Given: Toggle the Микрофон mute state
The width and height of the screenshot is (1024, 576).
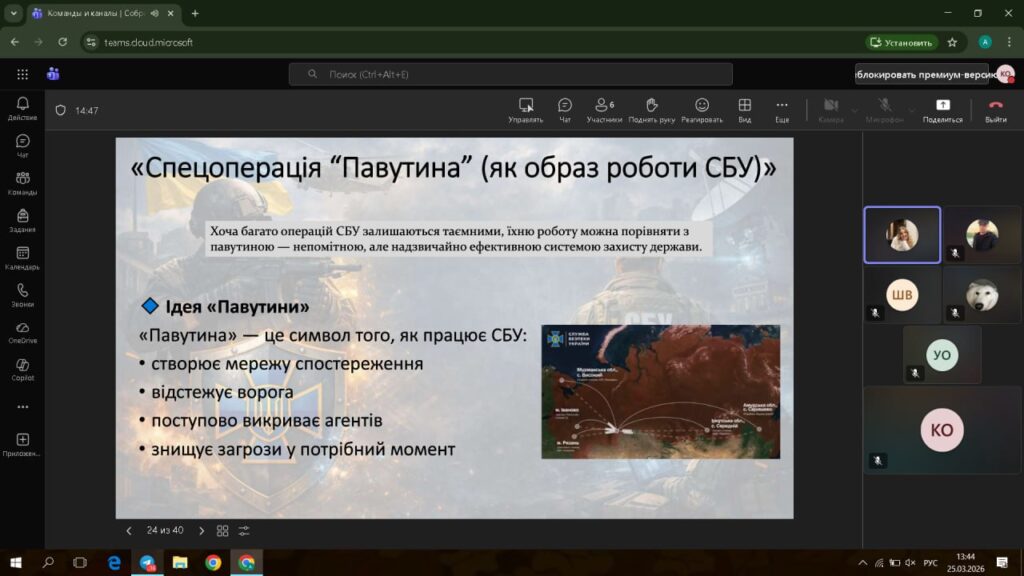Looking at the screenshot, I should (884, 106).
